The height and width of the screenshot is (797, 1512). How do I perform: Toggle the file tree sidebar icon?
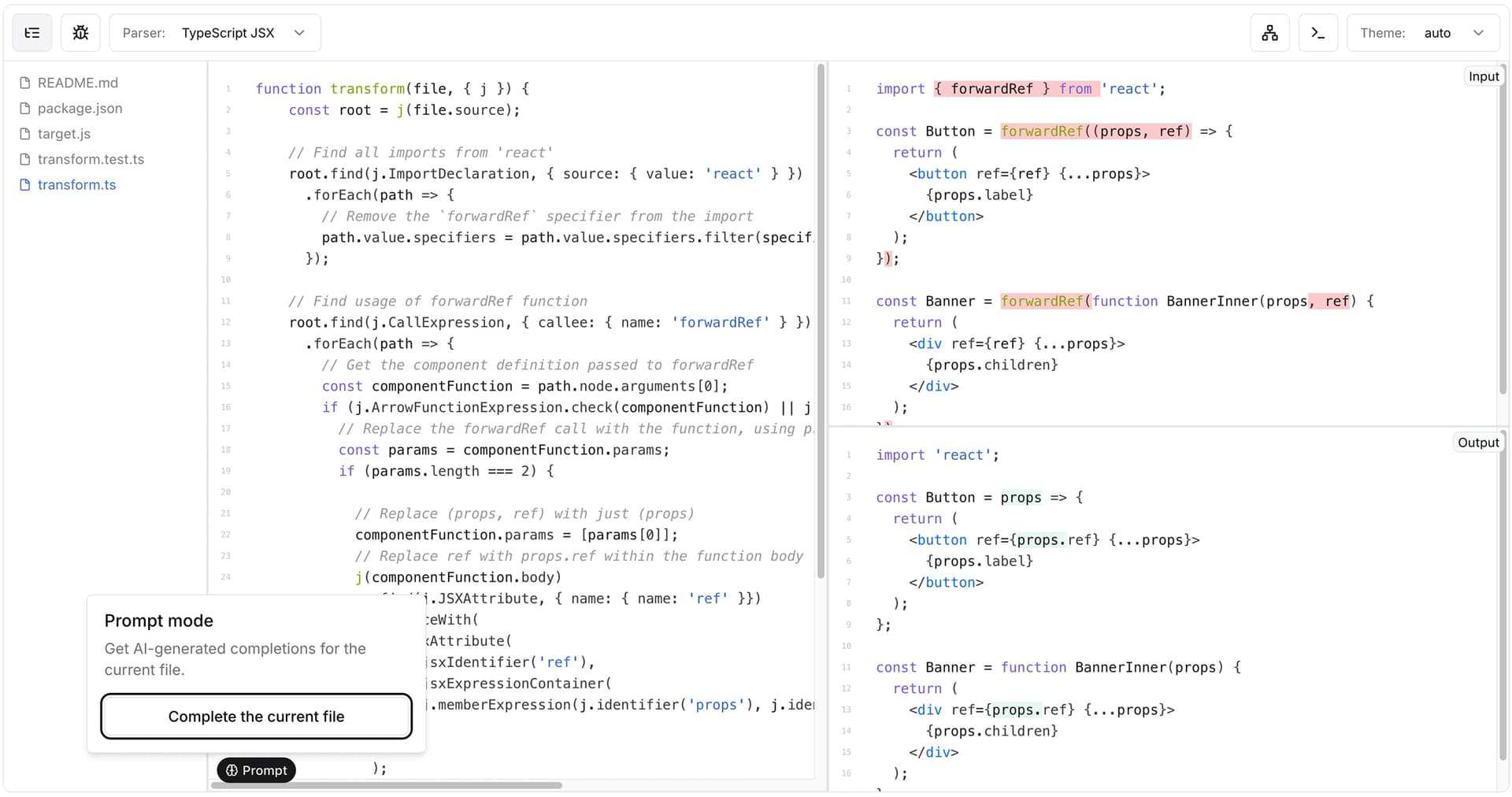coord(32,33)
